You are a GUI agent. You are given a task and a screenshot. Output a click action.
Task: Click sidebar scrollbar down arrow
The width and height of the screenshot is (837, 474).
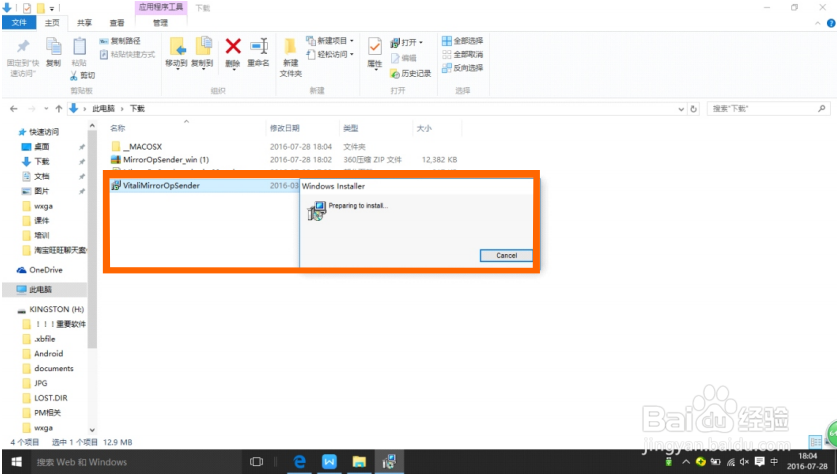click(92, 430)
